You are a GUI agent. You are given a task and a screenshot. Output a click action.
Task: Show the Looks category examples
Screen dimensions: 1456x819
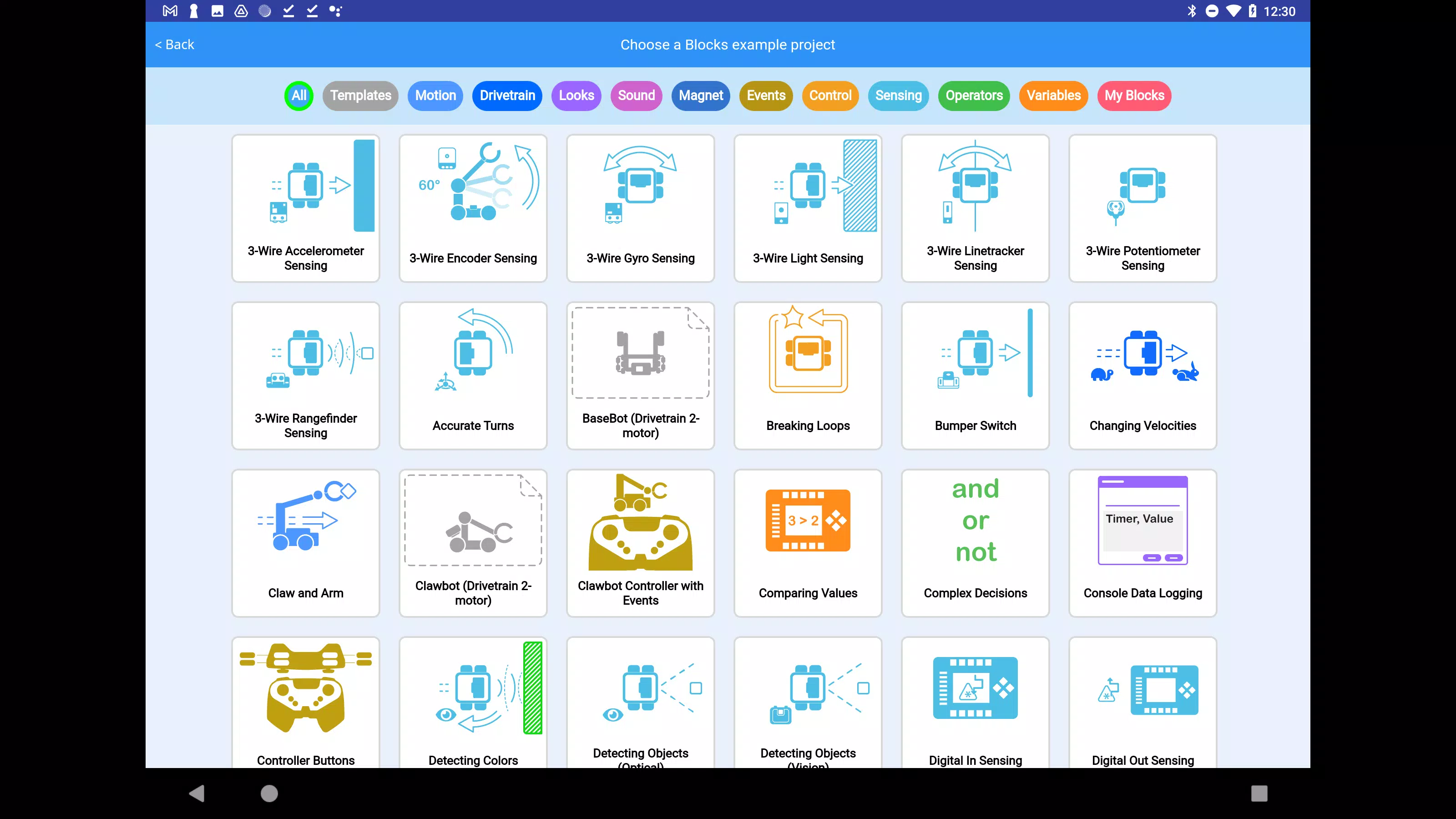pos(576,96)
